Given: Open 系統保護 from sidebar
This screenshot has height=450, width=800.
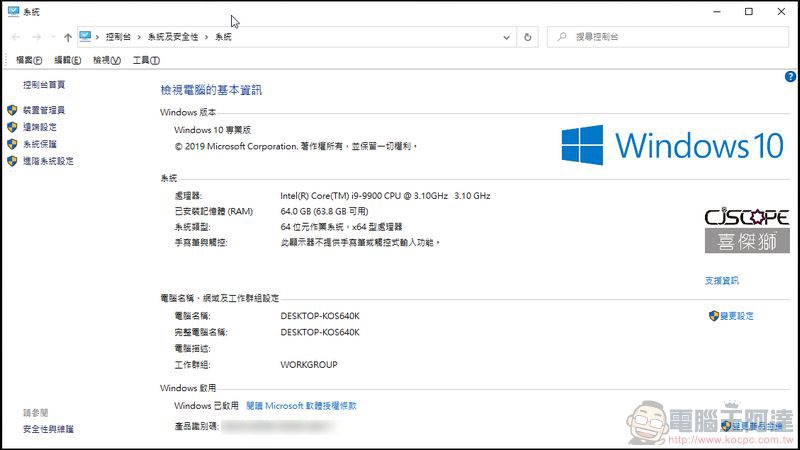Looking at the screenshot, I should tap(40, 144).
